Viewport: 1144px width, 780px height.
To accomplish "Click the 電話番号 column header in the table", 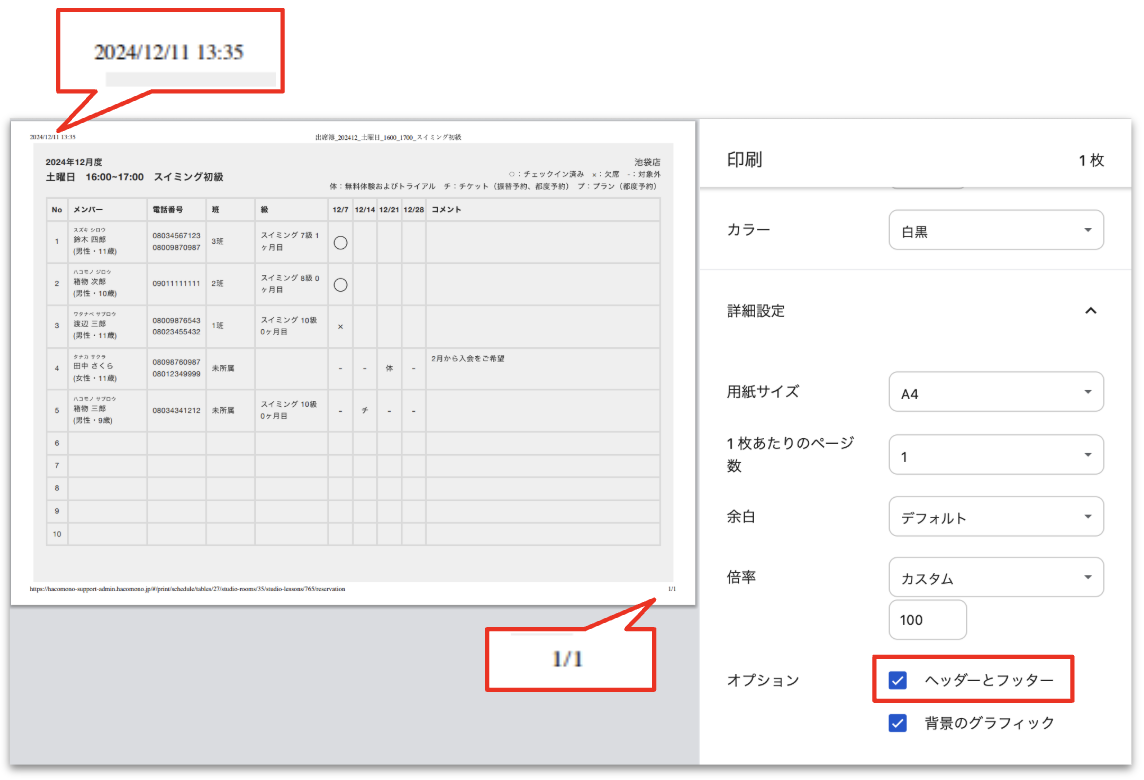I will click(167, 210).
